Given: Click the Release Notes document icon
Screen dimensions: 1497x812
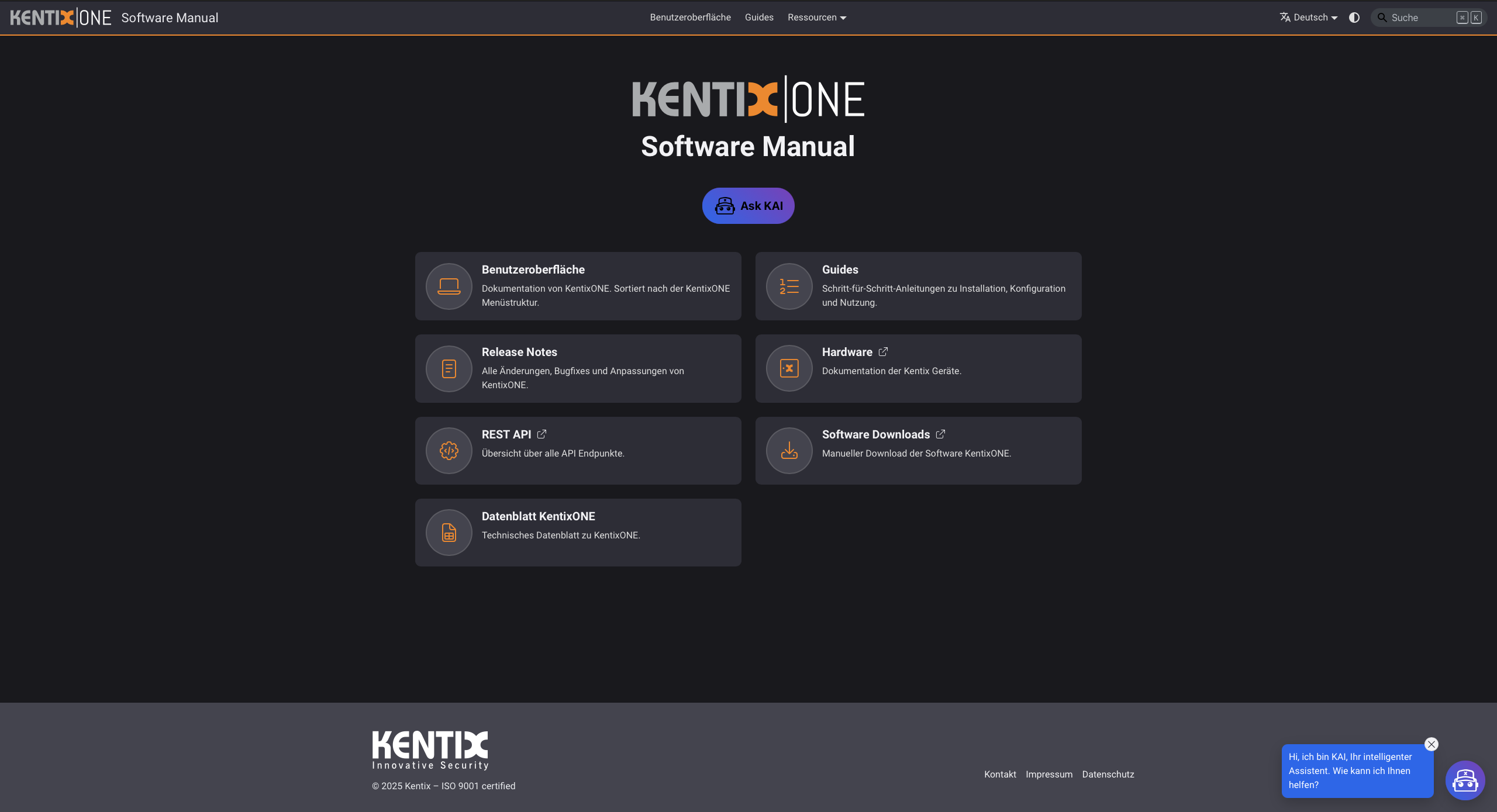Looking at the screenshot, I should [449, 368].
